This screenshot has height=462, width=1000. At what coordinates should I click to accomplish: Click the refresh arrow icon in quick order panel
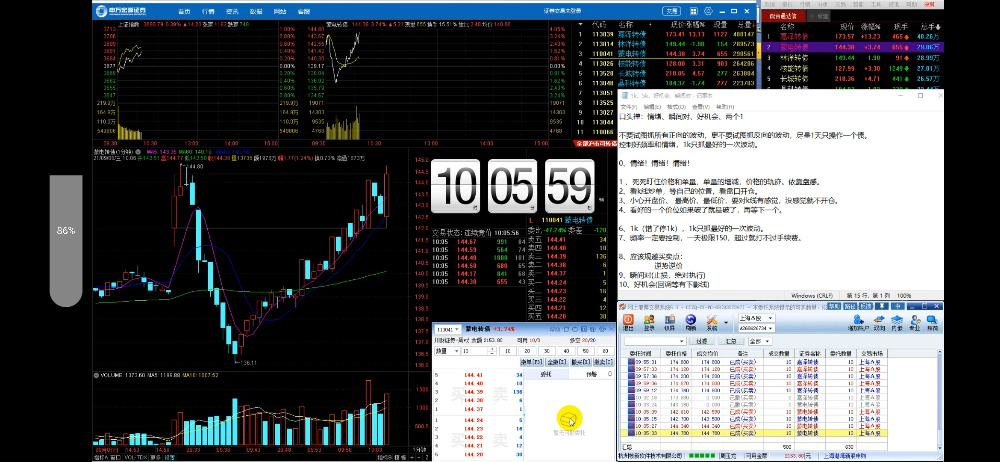tap(575, 329)
